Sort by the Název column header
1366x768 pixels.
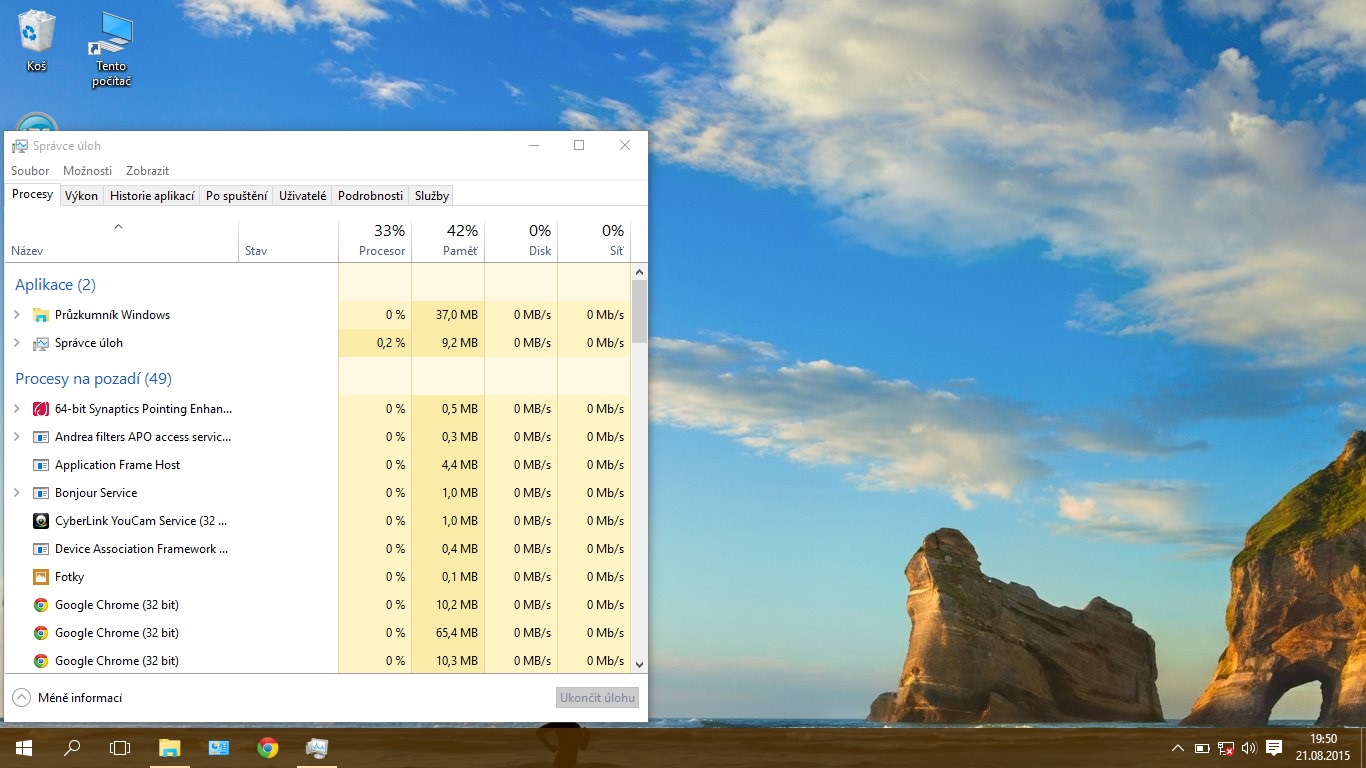[121, 240]
